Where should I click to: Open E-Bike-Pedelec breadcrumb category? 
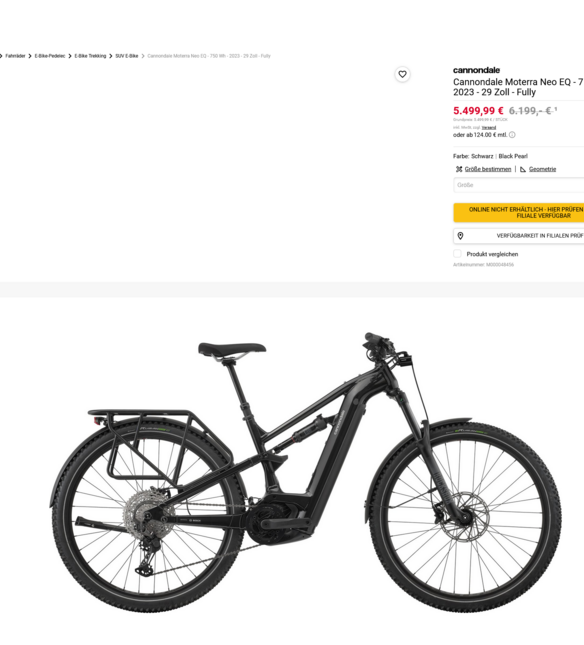(x=50, y=56)
